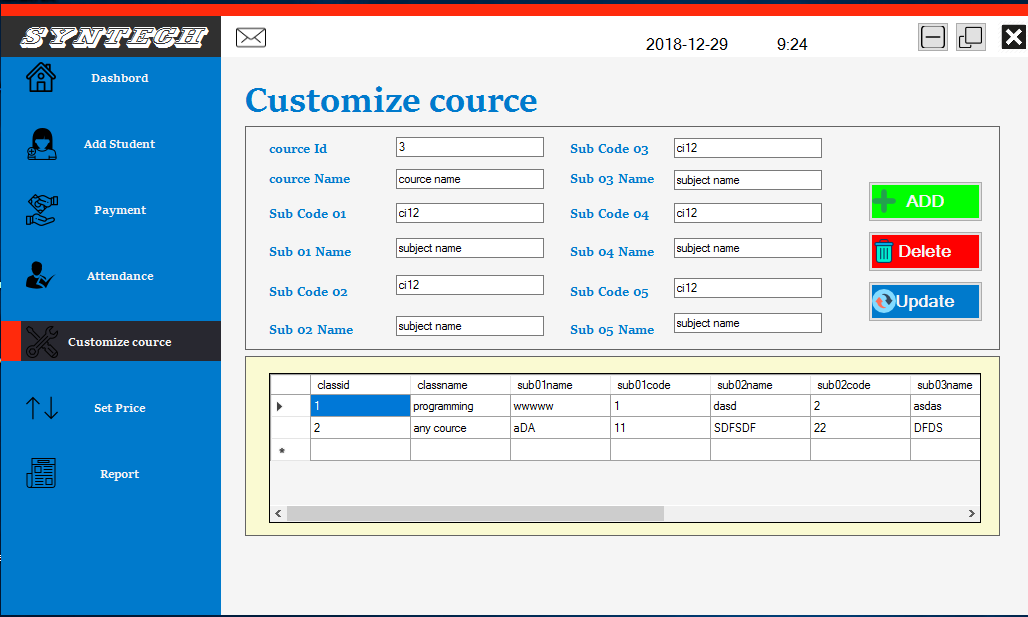Click the Add Student icon
Screen dimensions: 1028x617
[40, 144]
